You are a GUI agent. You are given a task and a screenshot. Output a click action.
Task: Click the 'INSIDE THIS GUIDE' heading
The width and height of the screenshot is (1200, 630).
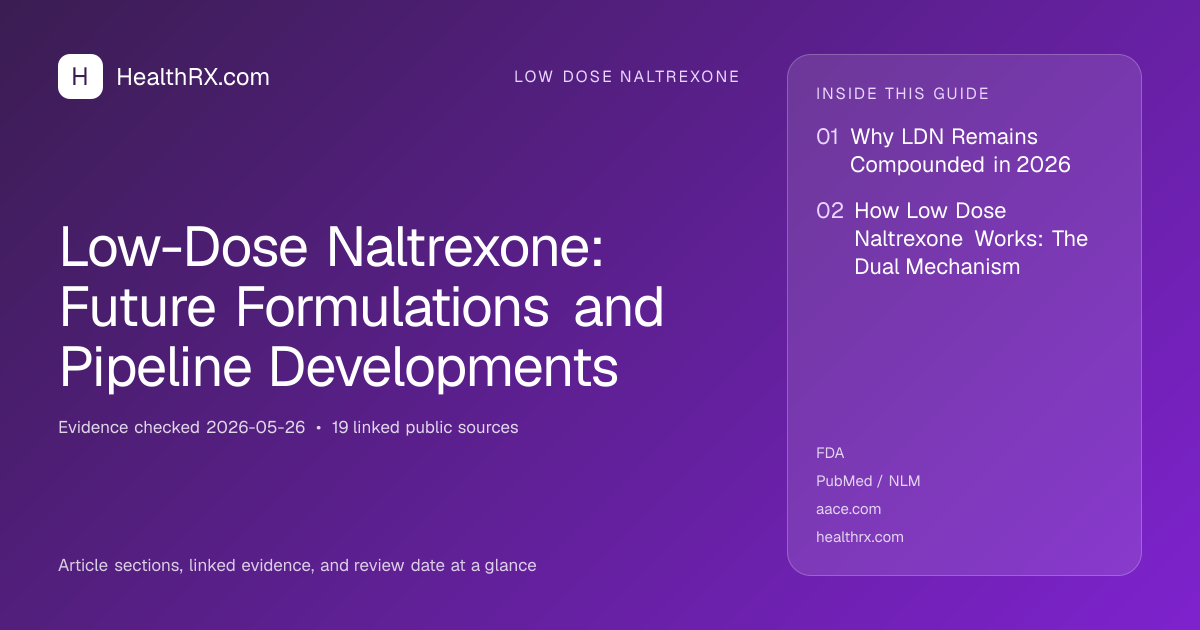tap(903, 94)
